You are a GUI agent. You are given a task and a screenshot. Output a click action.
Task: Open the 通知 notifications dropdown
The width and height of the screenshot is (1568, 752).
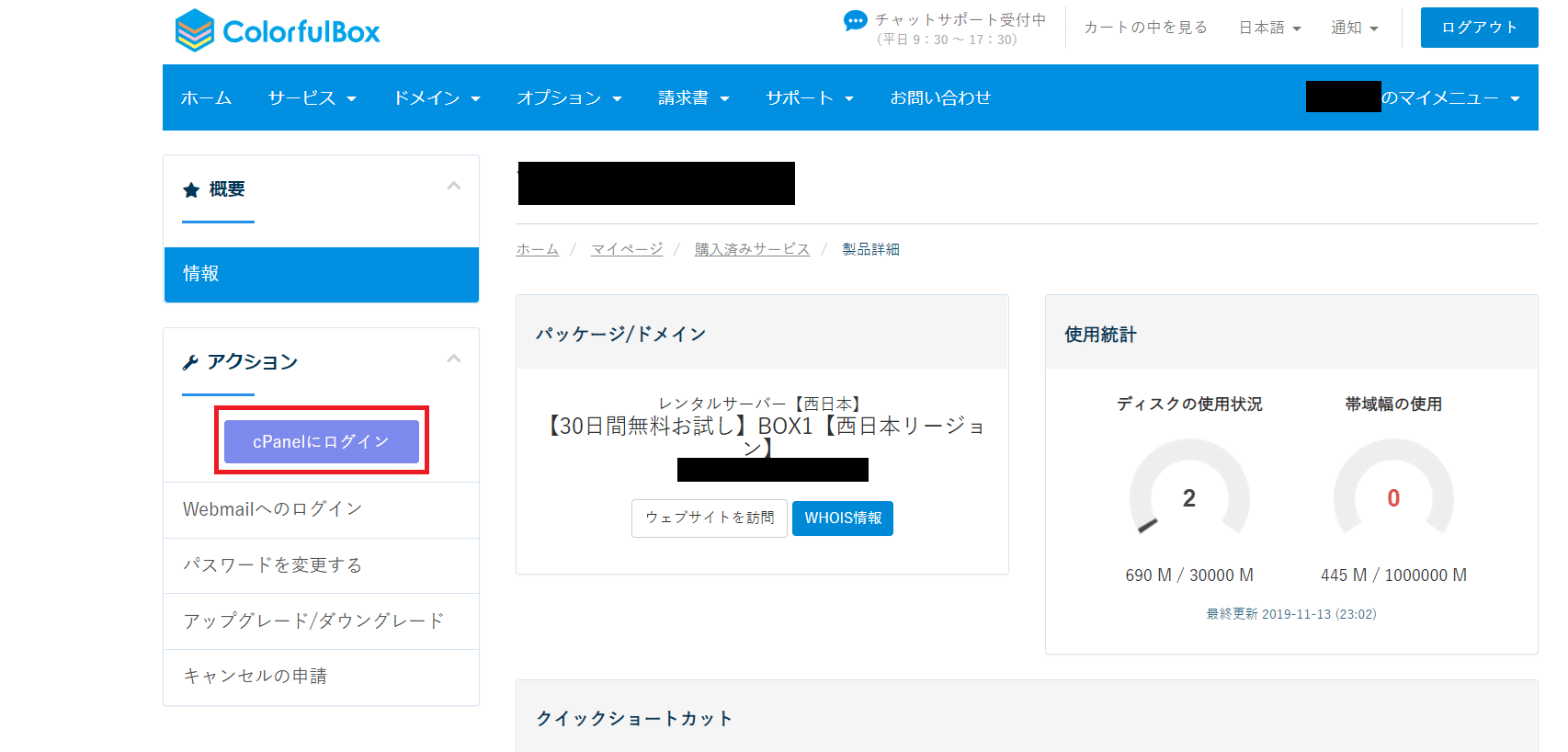pyautogui.click(x=1354, y=28)
